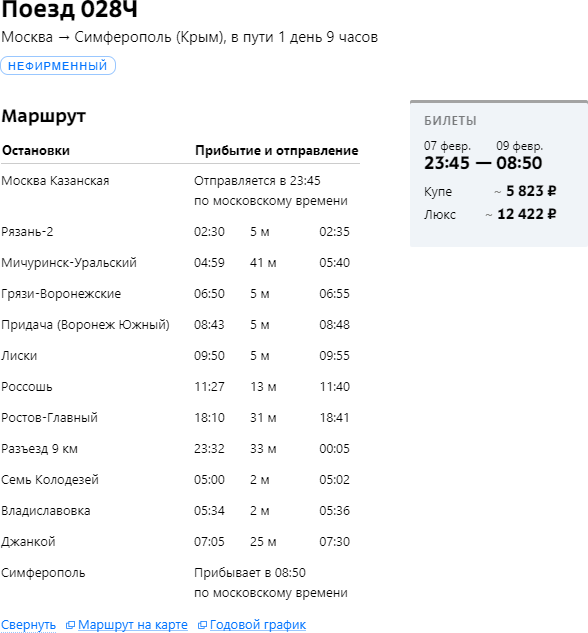Click the БИЛЕТЫ panel header

(x=450, y=121)
